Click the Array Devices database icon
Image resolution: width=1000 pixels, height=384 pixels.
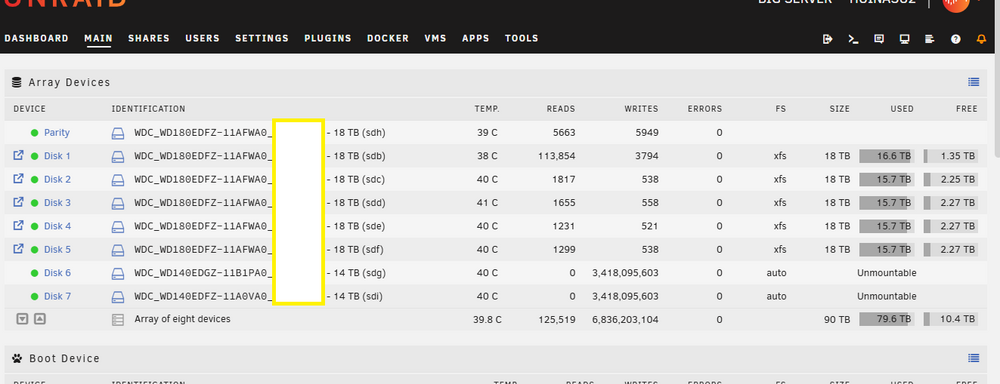tap(17, 82)
